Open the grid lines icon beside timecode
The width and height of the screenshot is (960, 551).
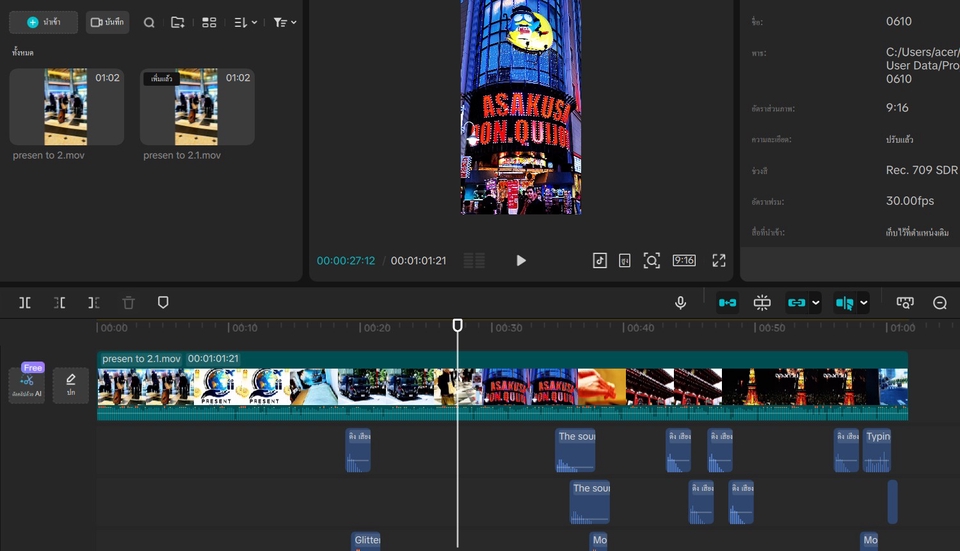click(474, 261)
